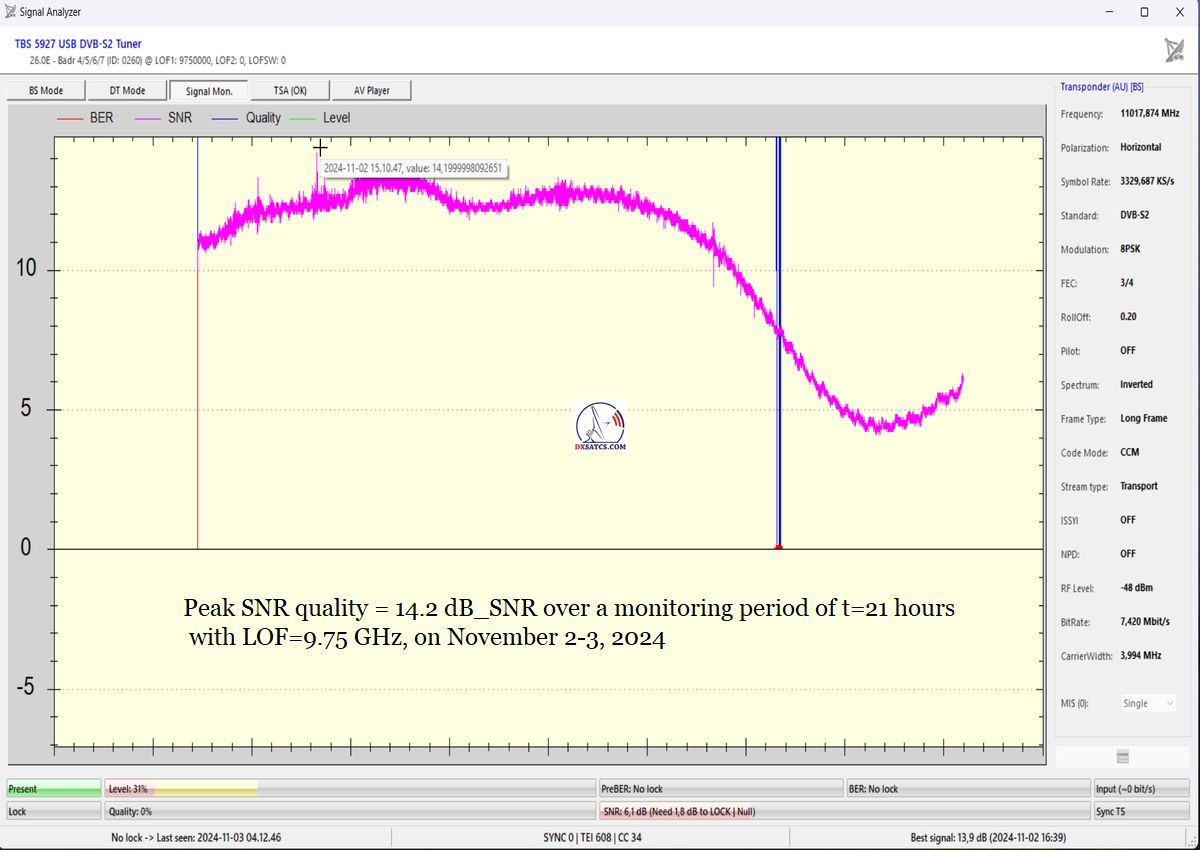Open the TSA (OK) tab

[x=290, y=91]
